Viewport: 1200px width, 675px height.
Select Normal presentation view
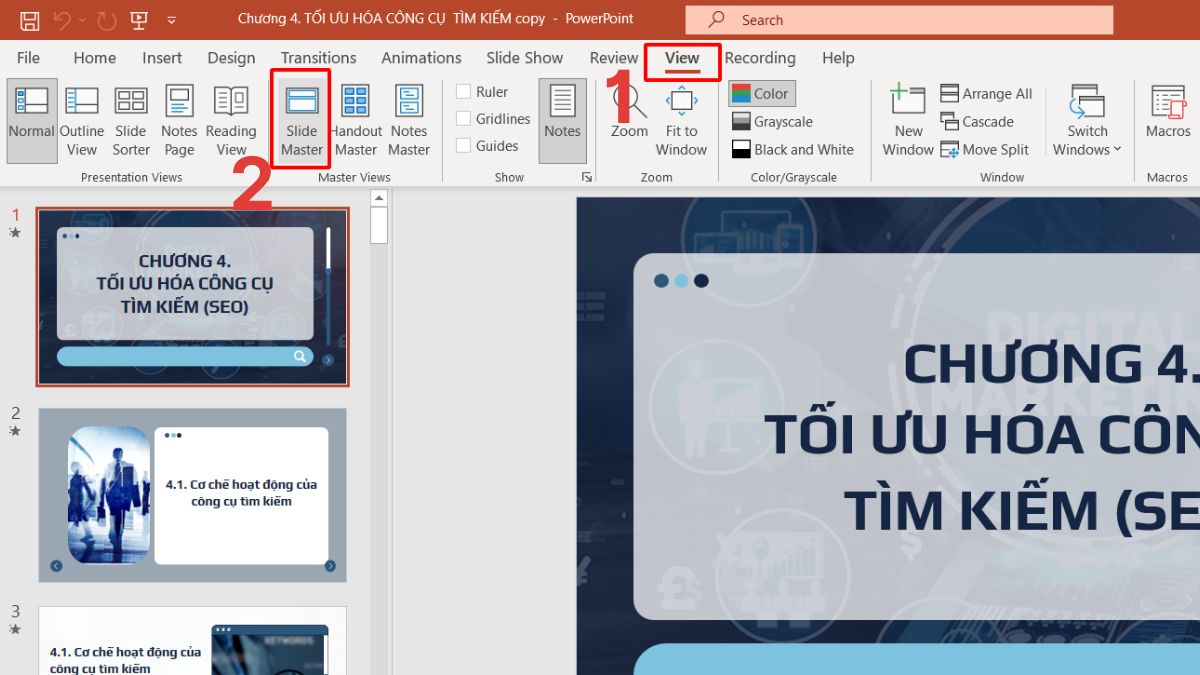(32, 121)
